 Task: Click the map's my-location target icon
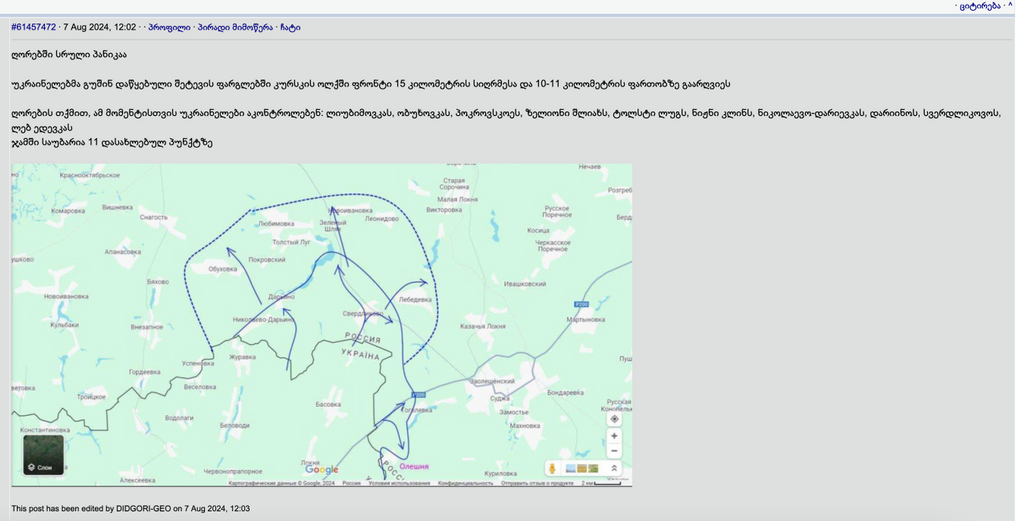click(614, 419)
